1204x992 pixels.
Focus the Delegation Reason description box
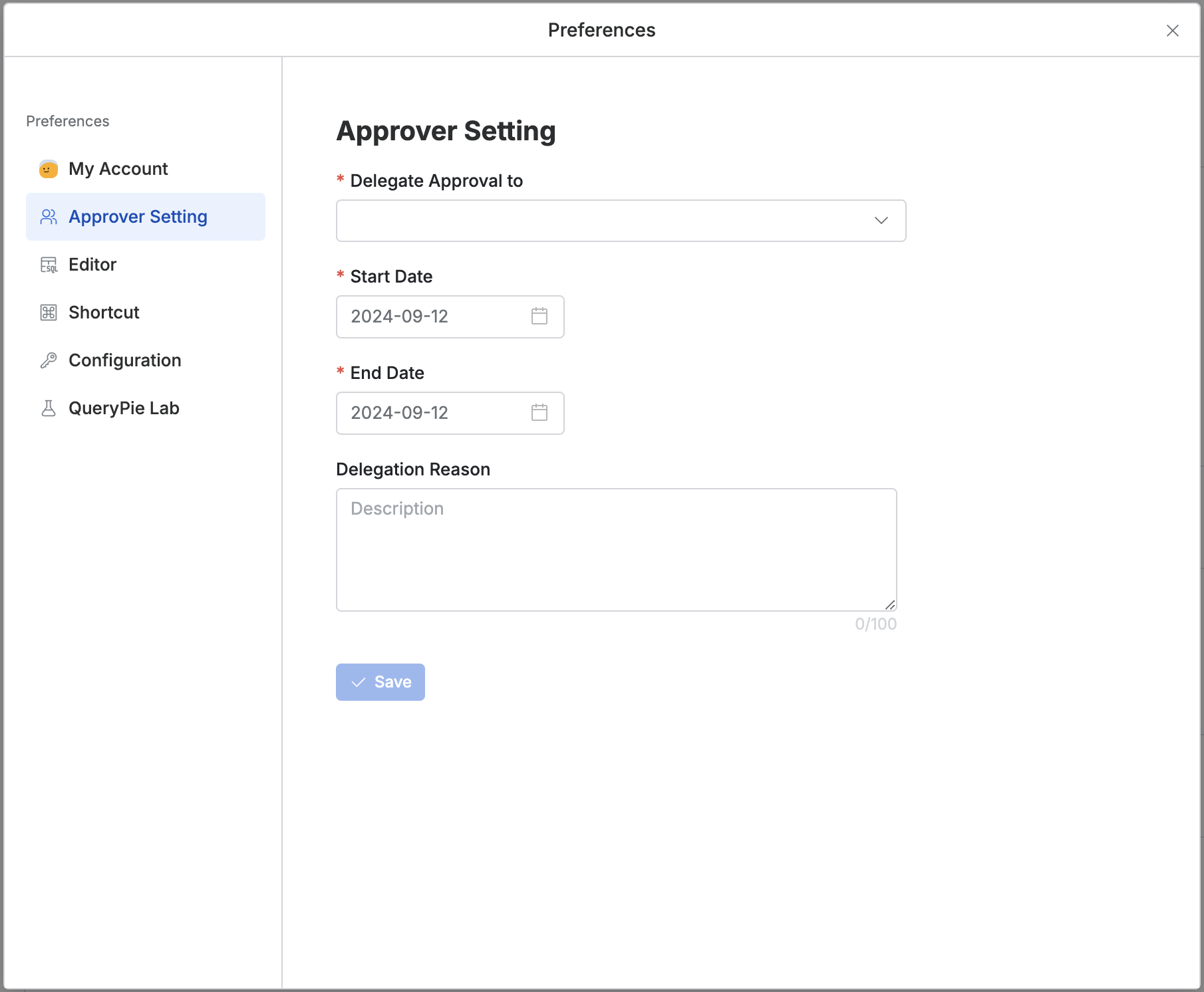pyautogui.click(x=616, y=550)
